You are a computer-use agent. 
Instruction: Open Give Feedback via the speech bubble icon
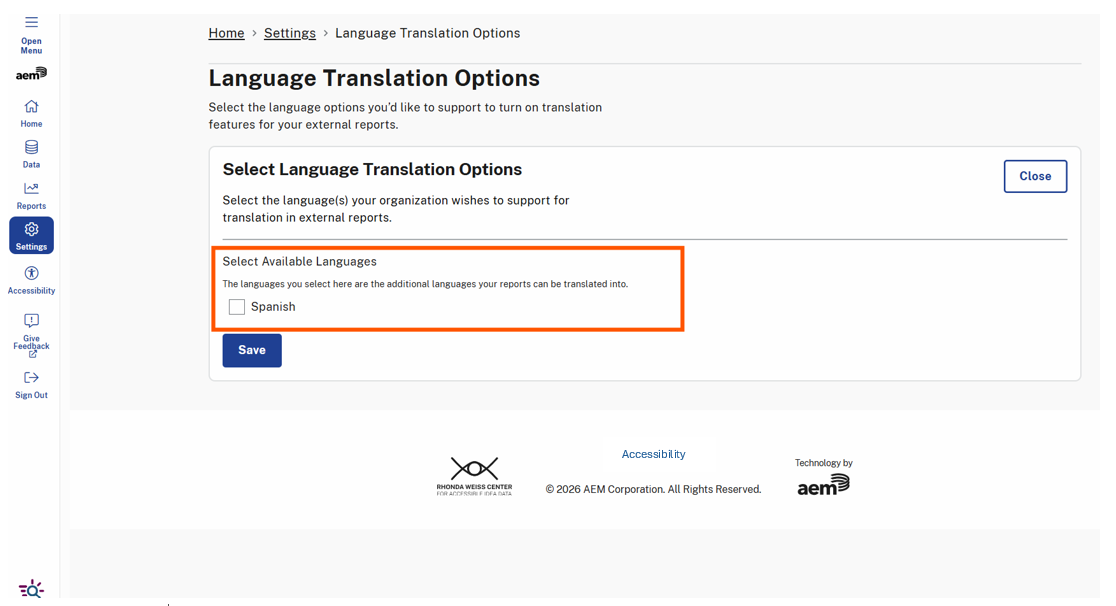(31, 320)
